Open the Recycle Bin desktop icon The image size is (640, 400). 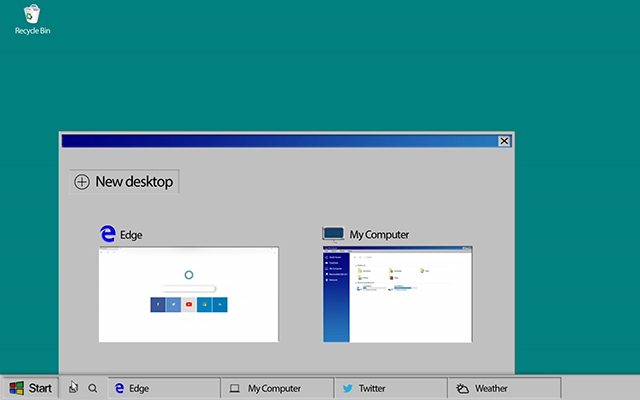(32, 20)
